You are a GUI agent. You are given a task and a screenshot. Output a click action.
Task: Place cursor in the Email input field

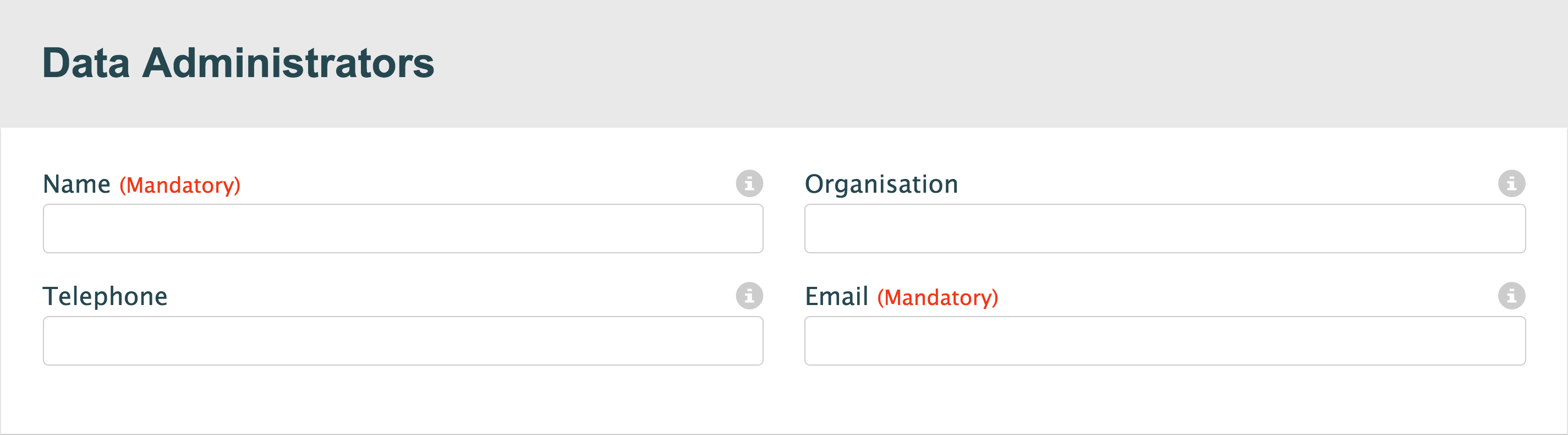click(1164, 341)
